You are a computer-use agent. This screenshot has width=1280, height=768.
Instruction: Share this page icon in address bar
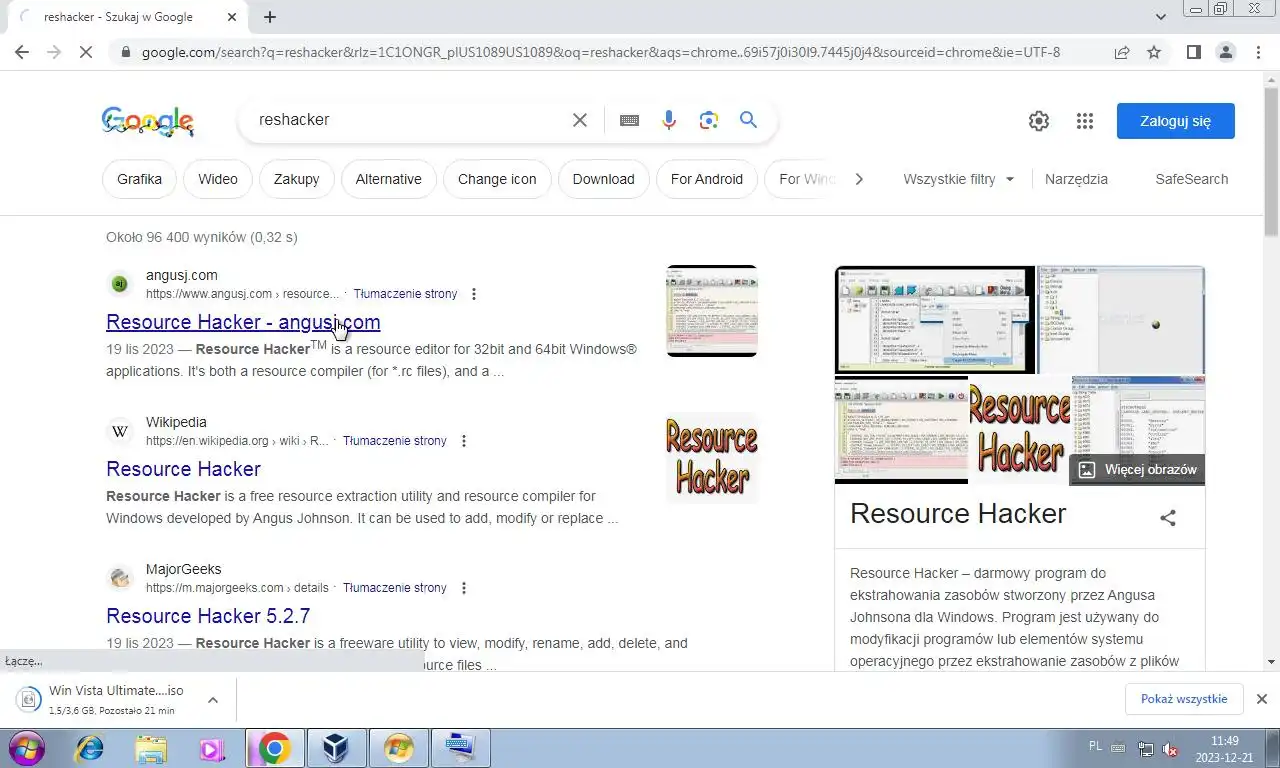pyautogui.click(x=1122, y=52)
